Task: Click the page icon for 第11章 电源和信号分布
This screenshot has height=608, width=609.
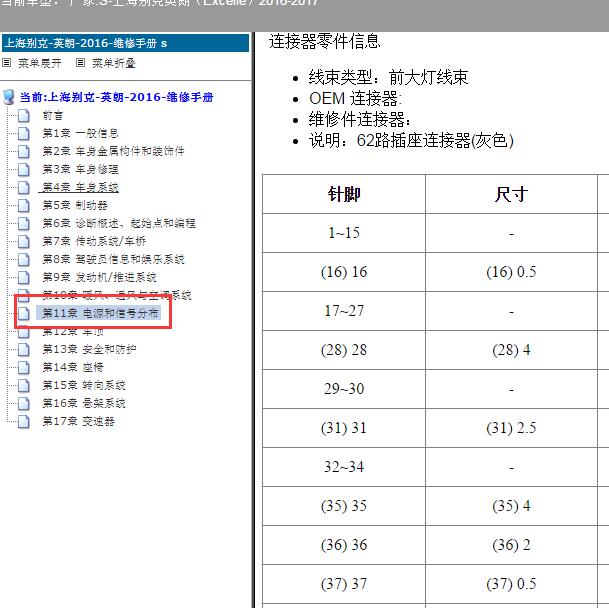Action: pos(24,313)
